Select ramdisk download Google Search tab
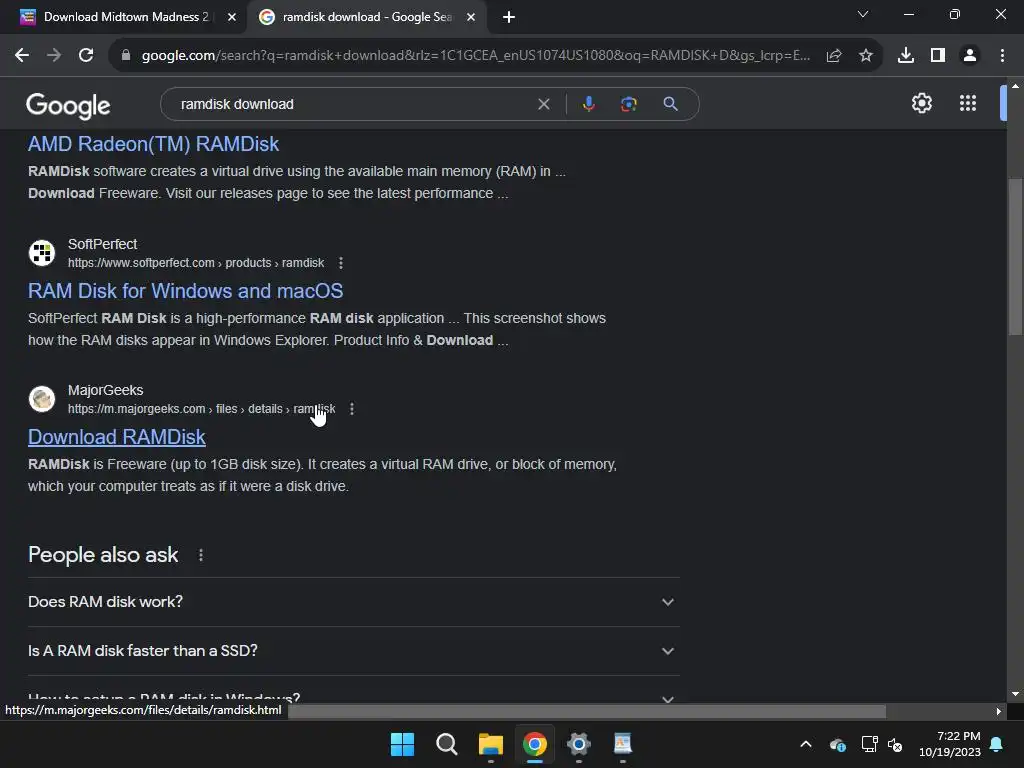Viewport: 1024px width, 768px height. [x=366, y=17]
